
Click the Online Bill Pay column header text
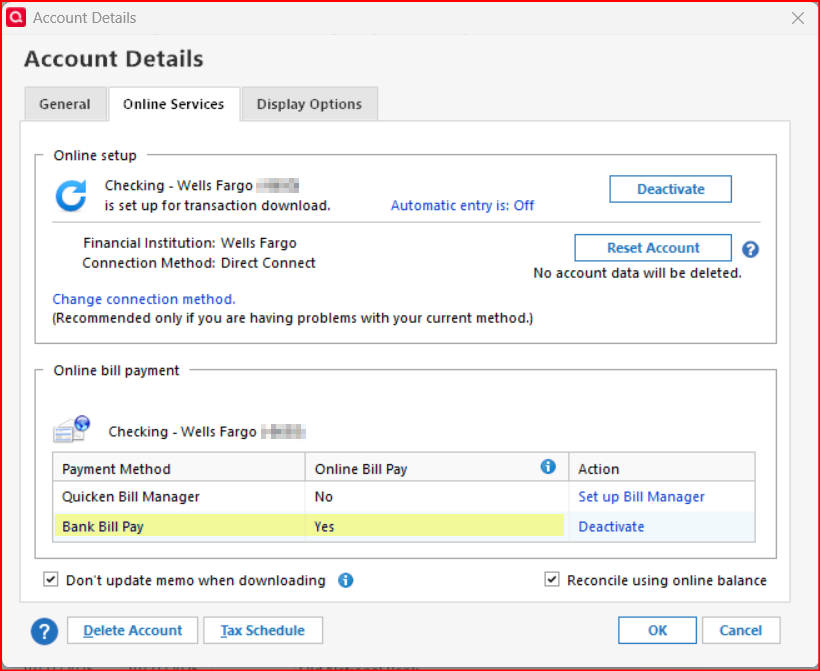(361, 469)
